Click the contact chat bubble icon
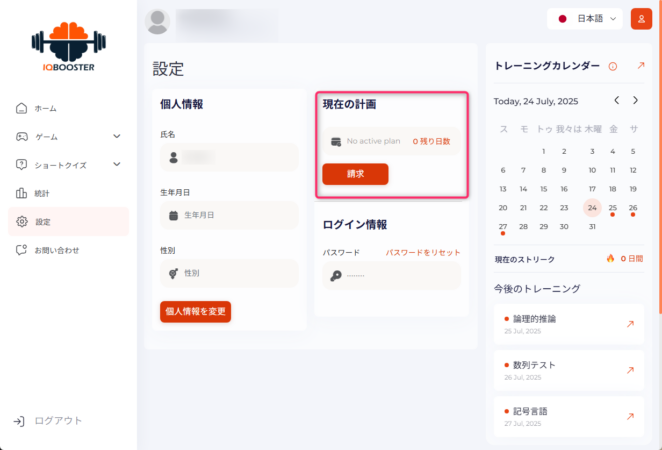Viewport: 662px width, 450px height. tap(21, 250)
